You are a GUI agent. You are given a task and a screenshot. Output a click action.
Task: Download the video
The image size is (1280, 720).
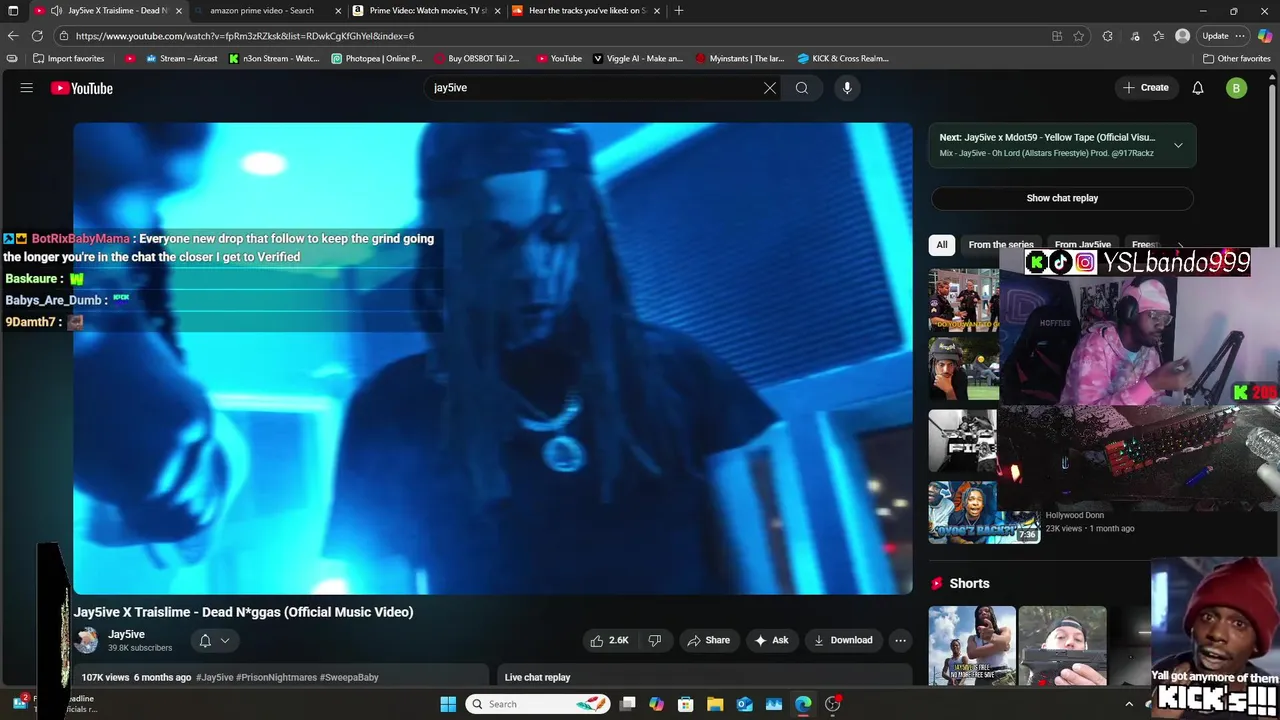point(843,640)
